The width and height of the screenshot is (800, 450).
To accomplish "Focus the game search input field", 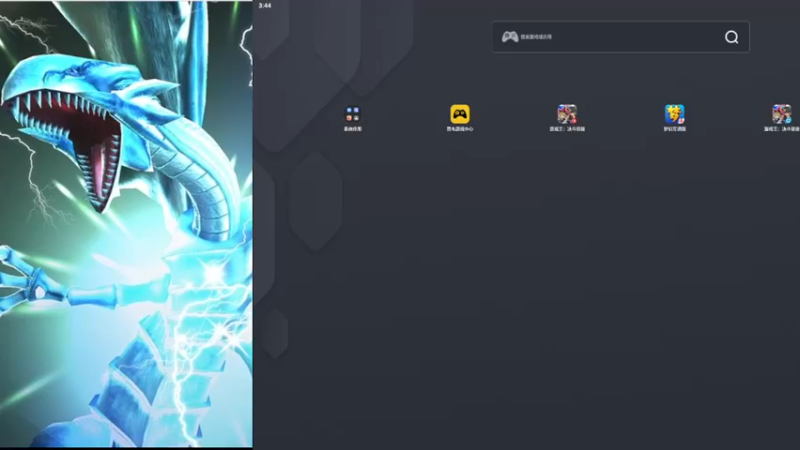I will [x=620, y=37].
